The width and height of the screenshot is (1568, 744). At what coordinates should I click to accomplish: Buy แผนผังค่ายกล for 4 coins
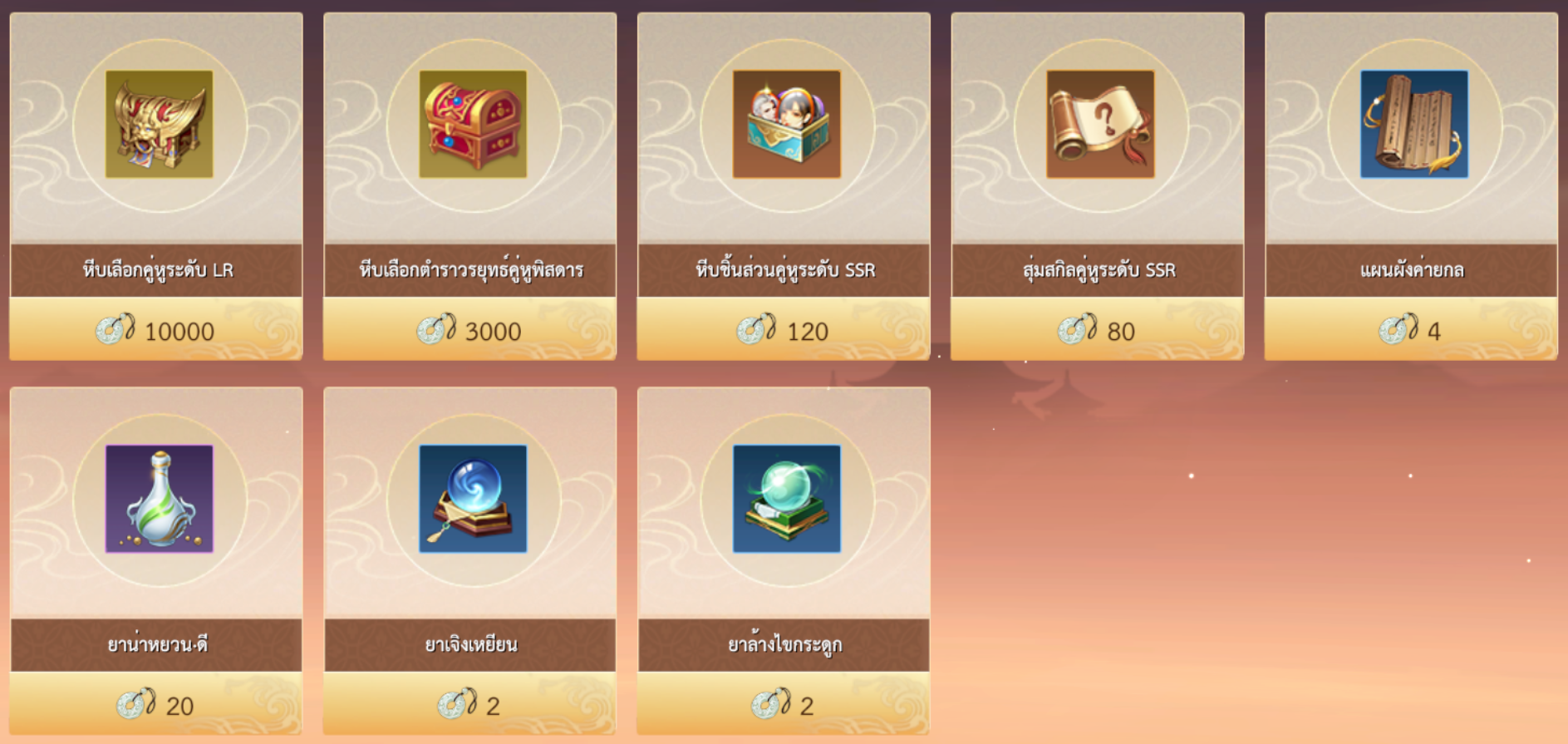coord(1411,329)
